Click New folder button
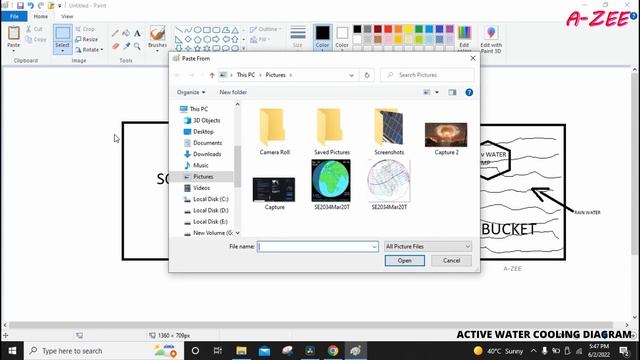Image resolution: width=640 pixels, height=360 pixels. (x=233, y=92)
